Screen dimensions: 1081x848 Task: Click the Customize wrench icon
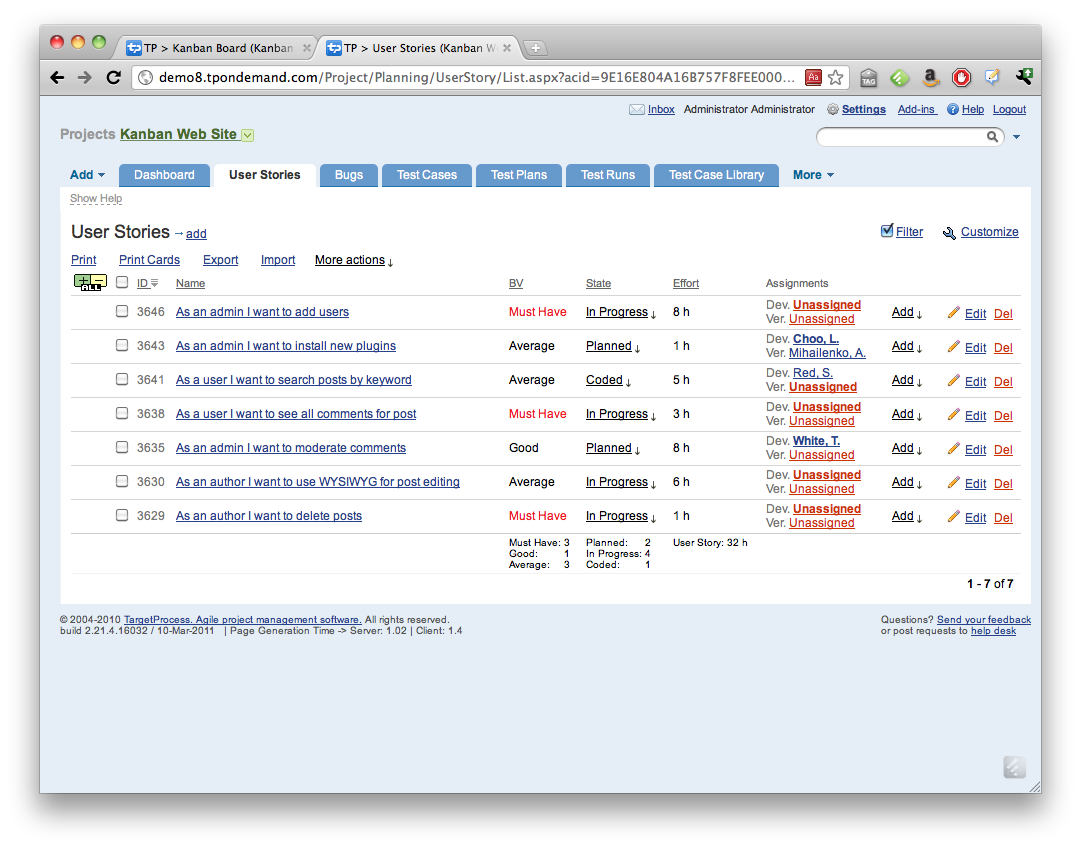949,233
